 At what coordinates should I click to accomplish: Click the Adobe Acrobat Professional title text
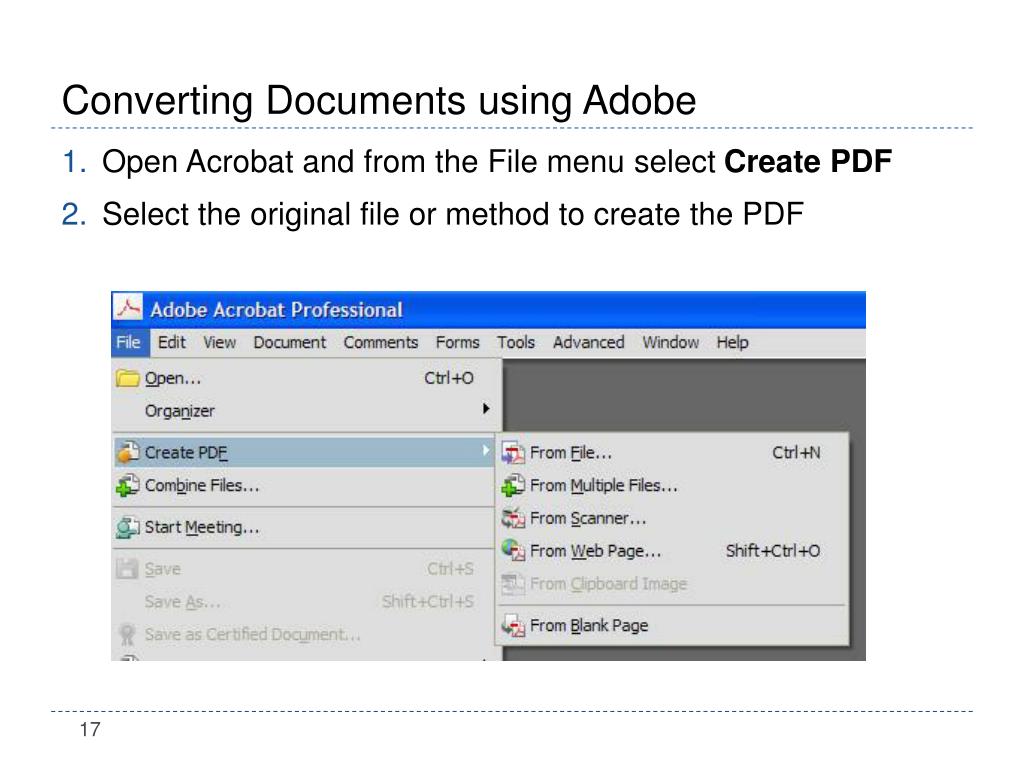(x=276, y=310)
